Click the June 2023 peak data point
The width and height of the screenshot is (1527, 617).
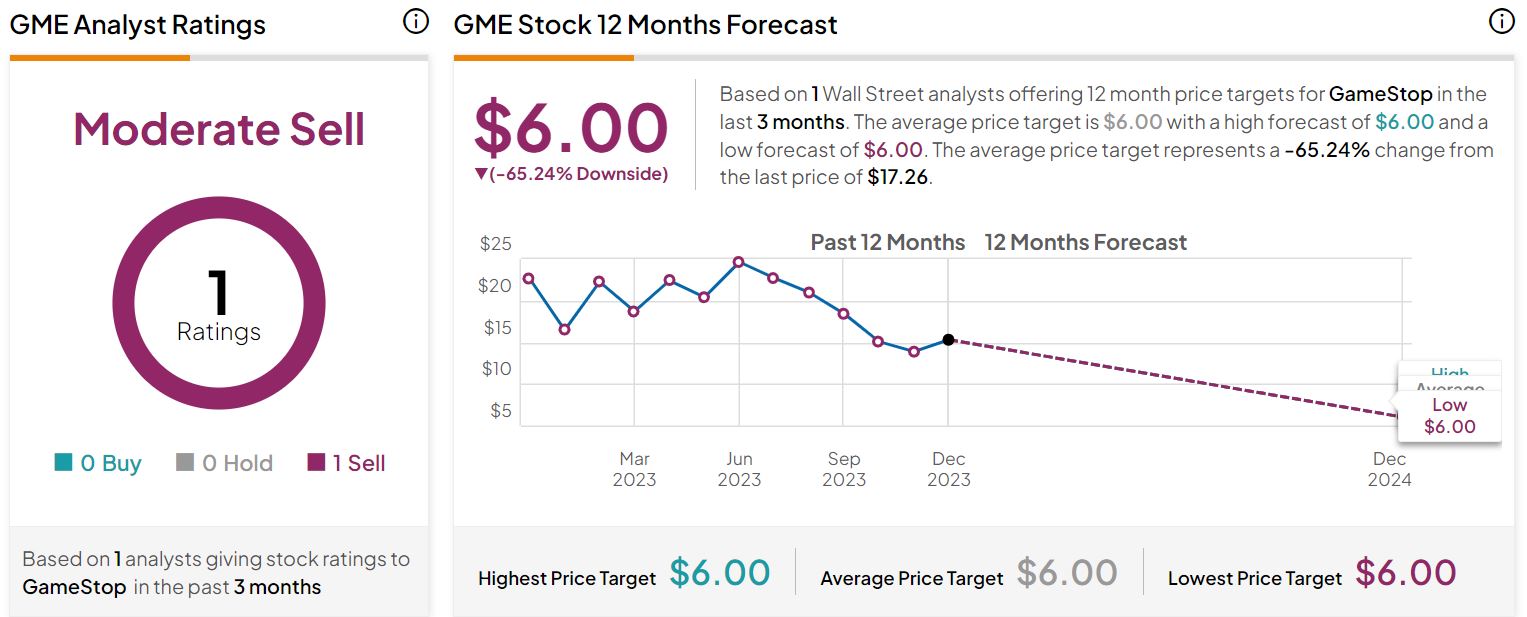point(737,262)
